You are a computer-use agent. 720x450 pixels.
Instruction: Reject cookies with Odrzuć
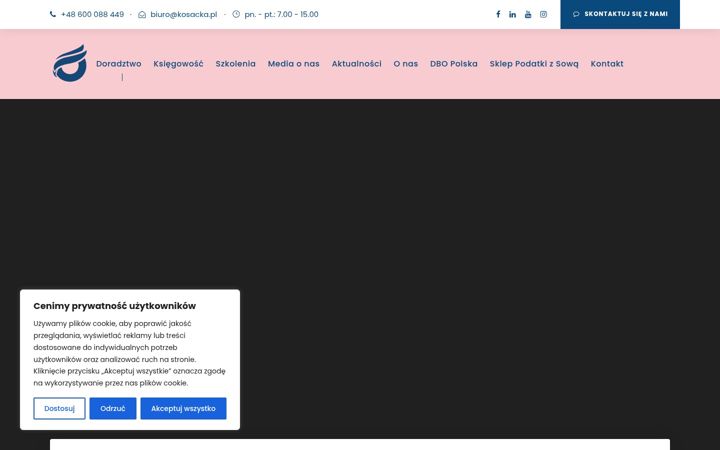[112, 408]
